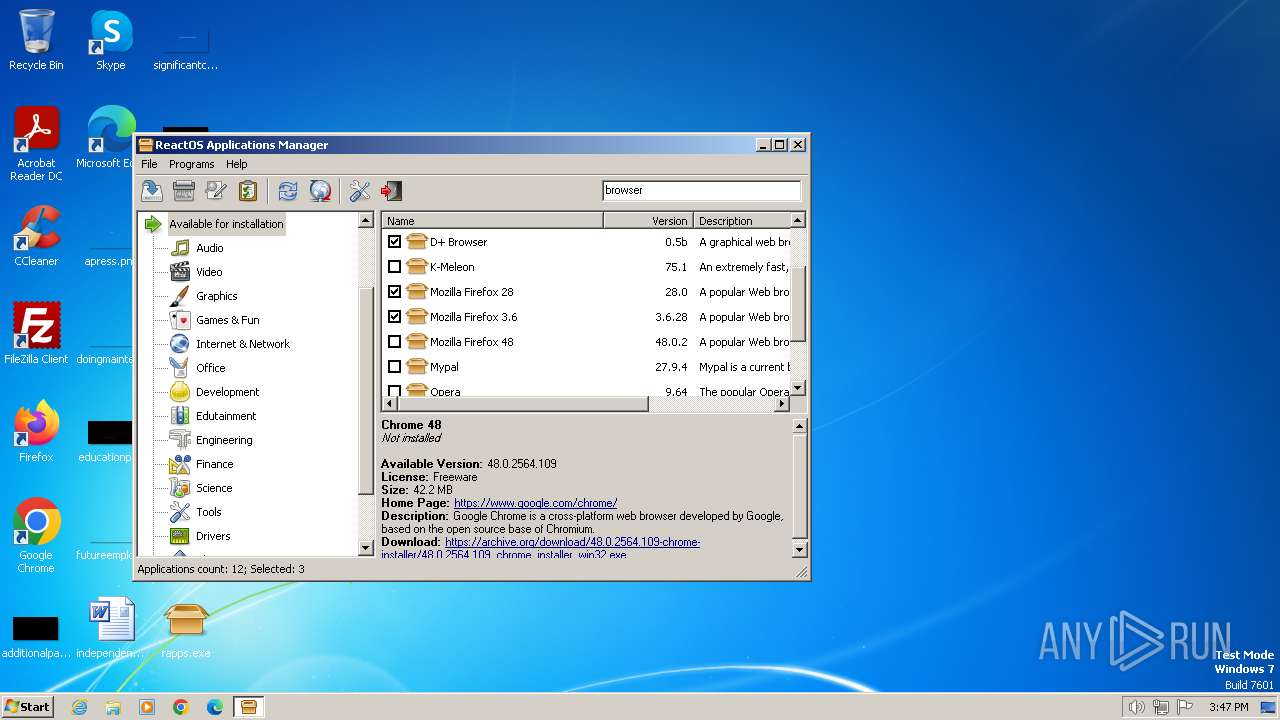This screenshot has width=1280, height=720.
Task: Click app list scrollbar down arrow
Action: point(797,388)
